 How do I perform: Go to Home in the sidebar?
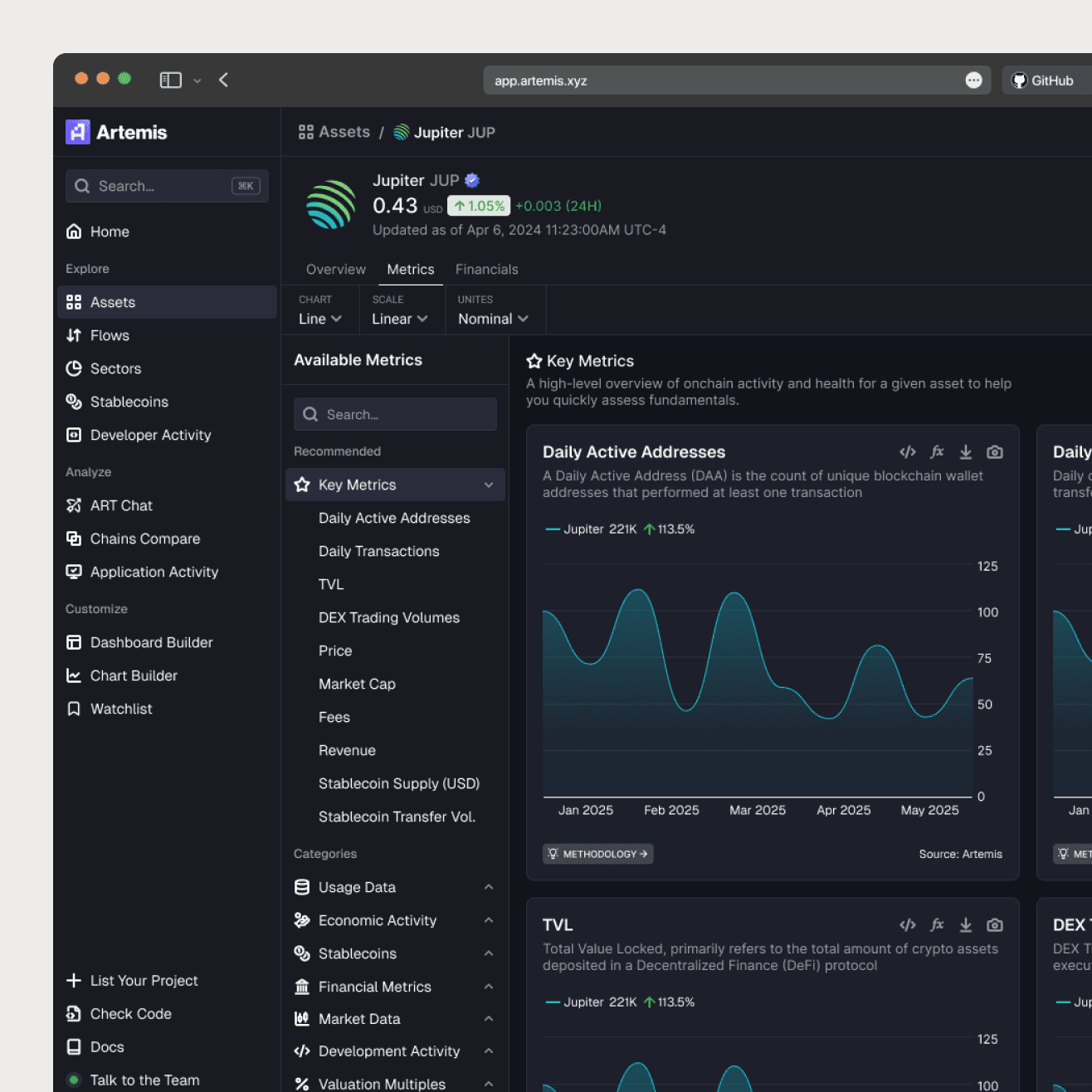tap(167, 232)
